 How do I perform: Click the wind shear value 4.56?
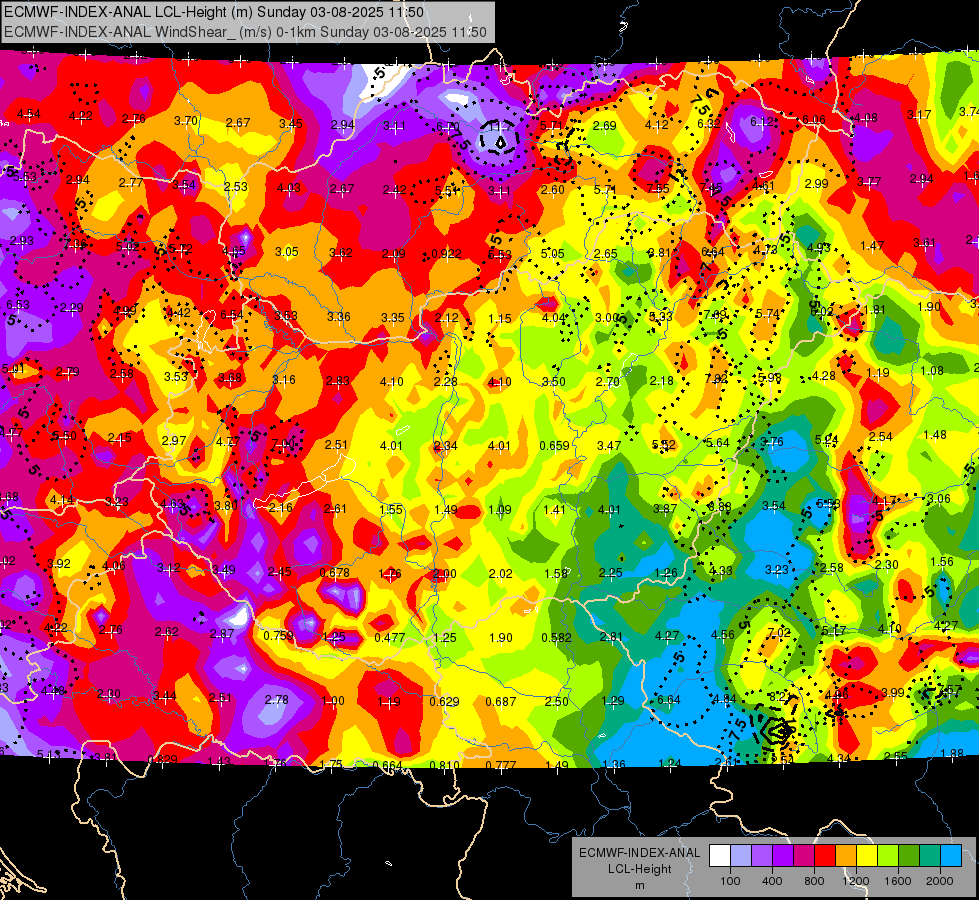pos(723,635)
